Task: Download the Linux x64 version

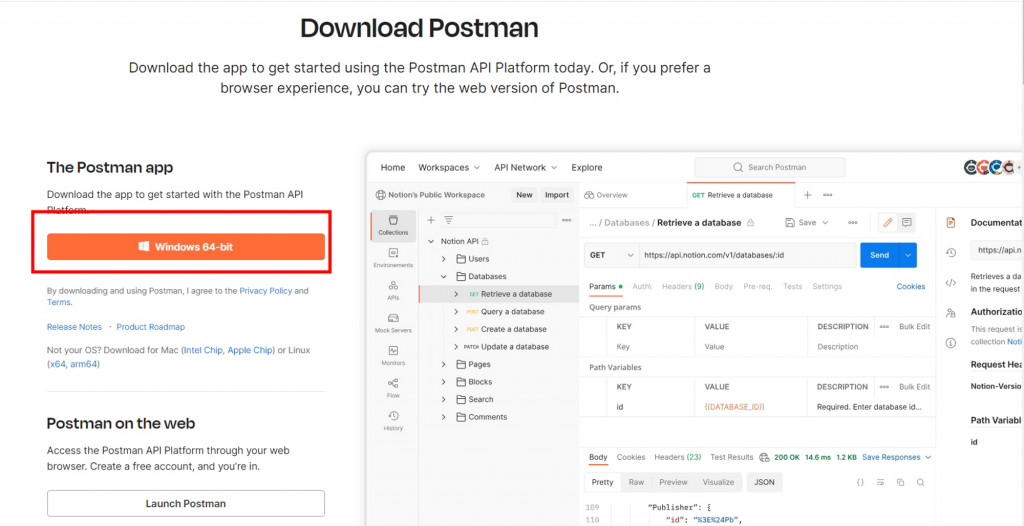Action: (x=57, y=364)
